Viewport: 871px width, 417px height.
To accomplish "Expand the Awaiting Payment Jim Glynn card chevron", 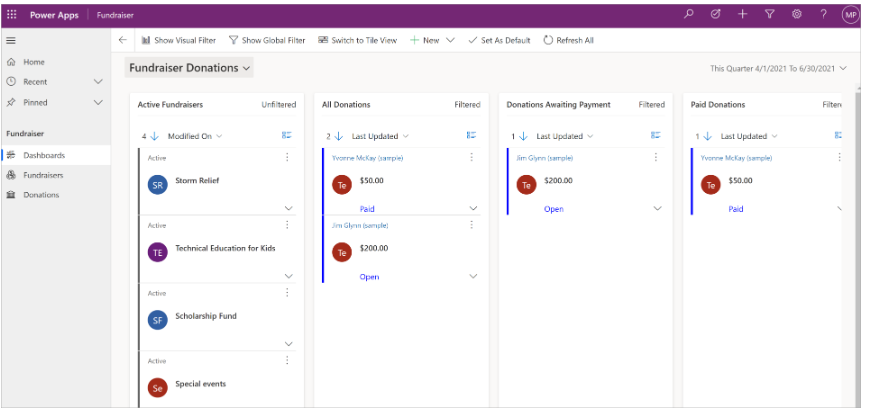I will coord(658,208).
